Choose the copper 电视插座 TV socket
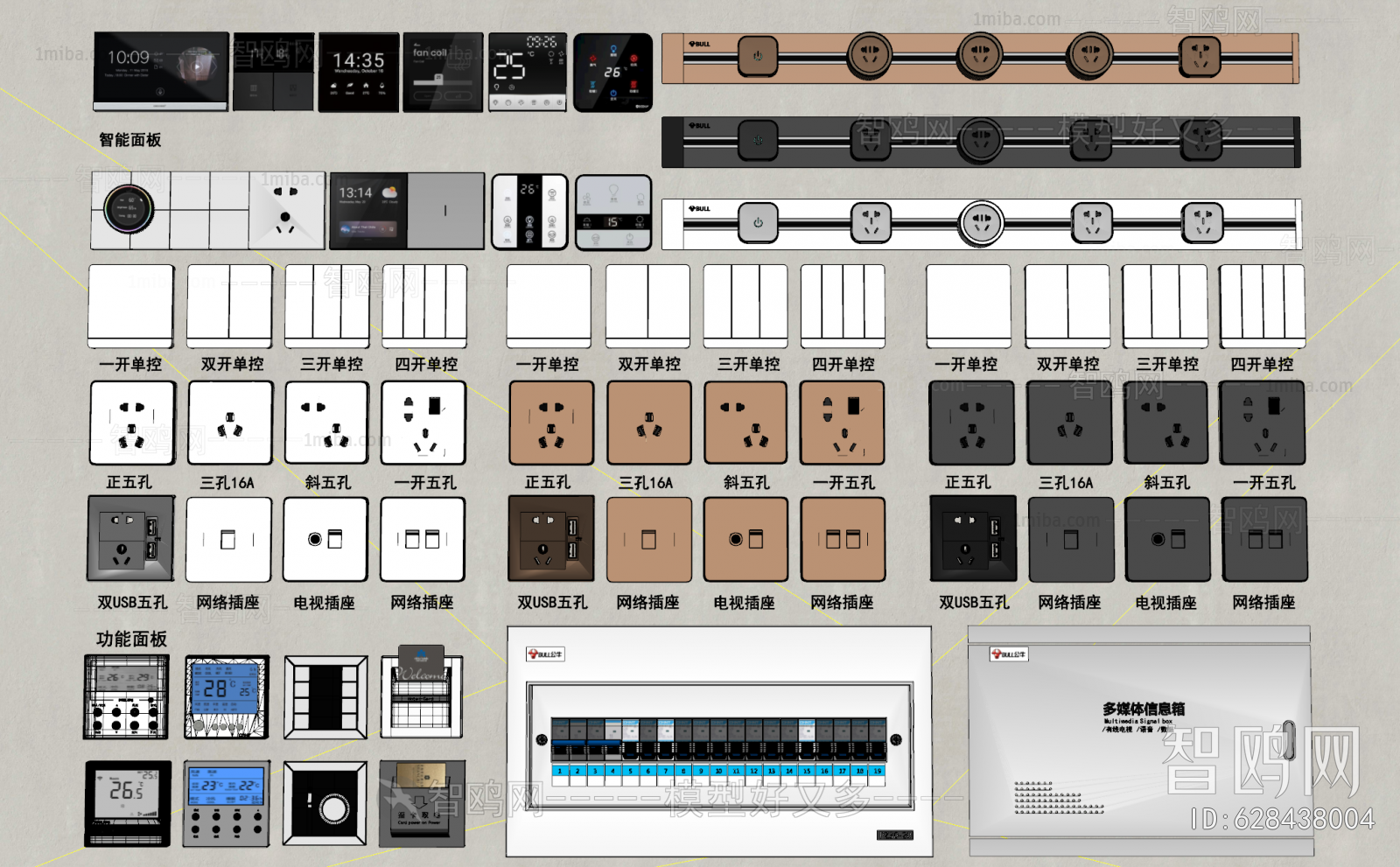This screenshot has height=867, width=1400. [746, 540]
